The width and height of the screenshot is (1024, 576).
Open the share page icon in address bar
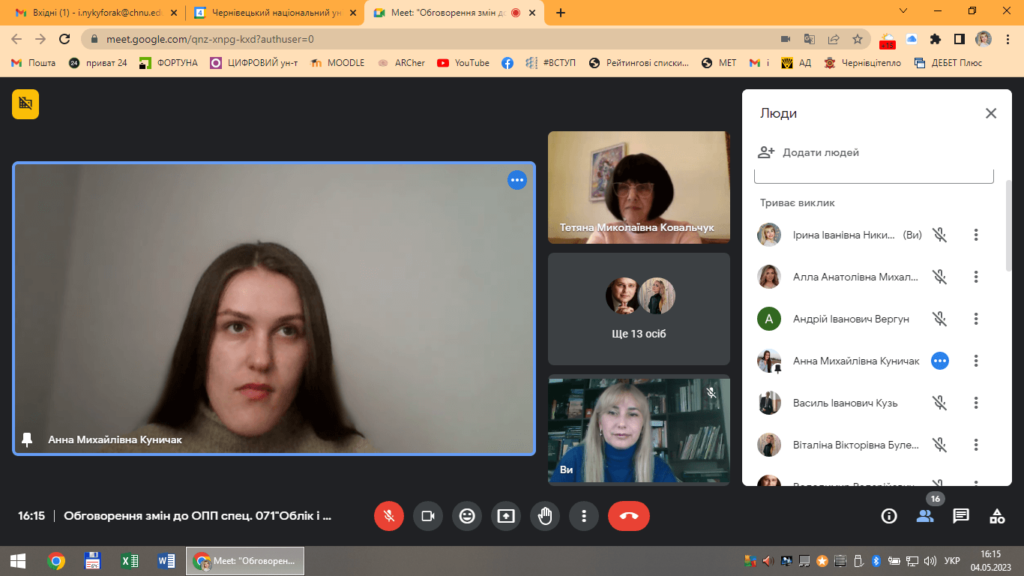(x=833, y=39)
